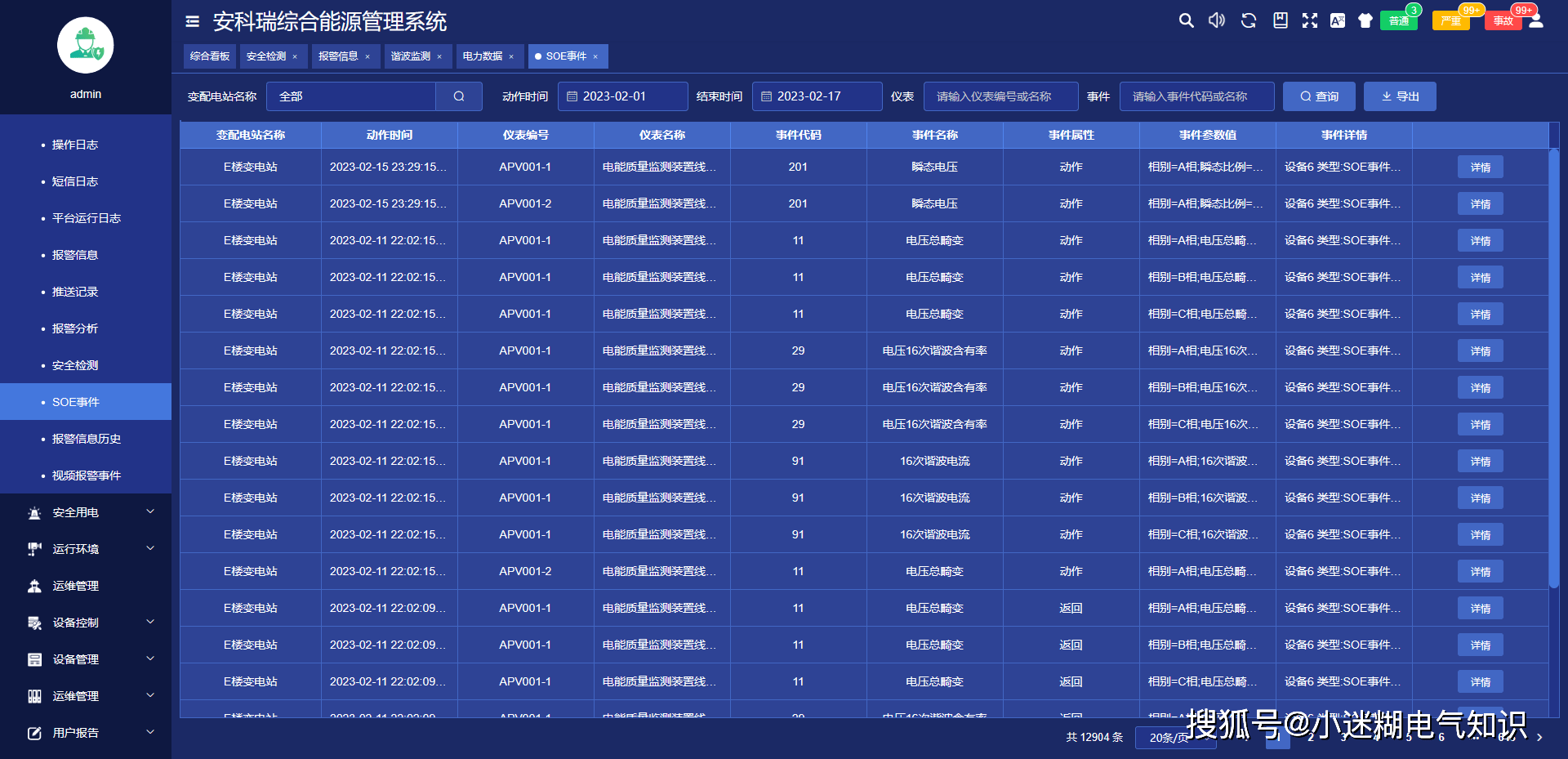Screen dimensions: 1568x759
Task: Close the 谐波监测 tab
Action: point(439,56)
